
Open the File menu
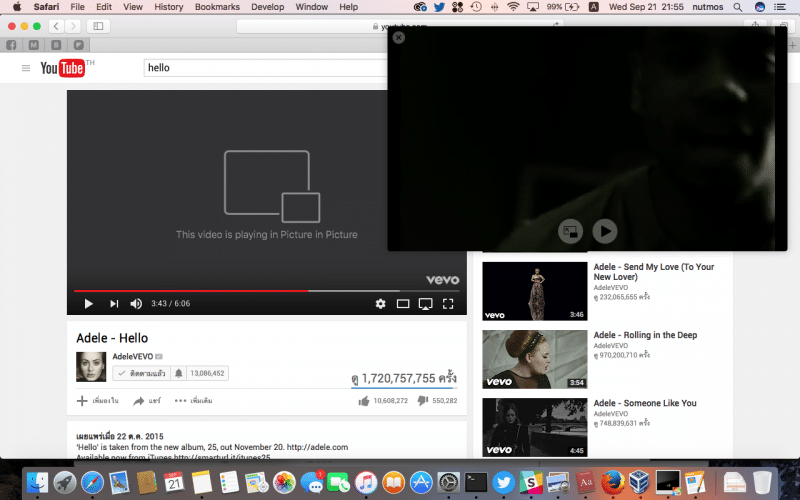click(x=78, y=7)
